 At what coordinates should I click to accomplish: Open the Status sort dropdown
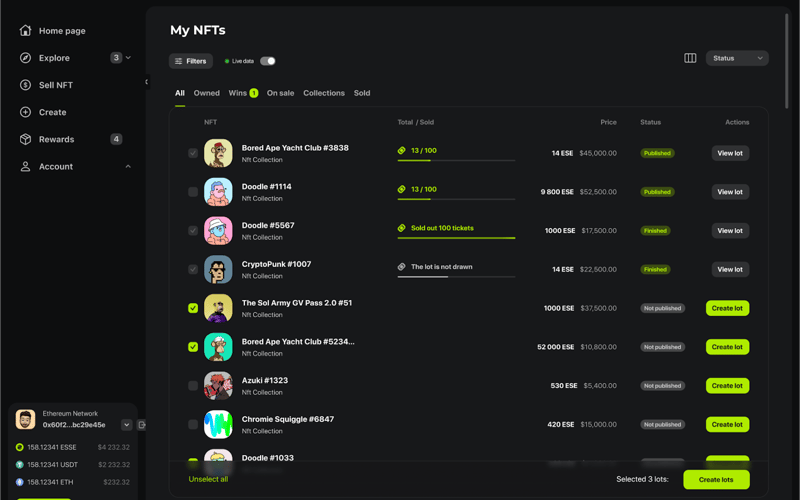click(737, 58)
